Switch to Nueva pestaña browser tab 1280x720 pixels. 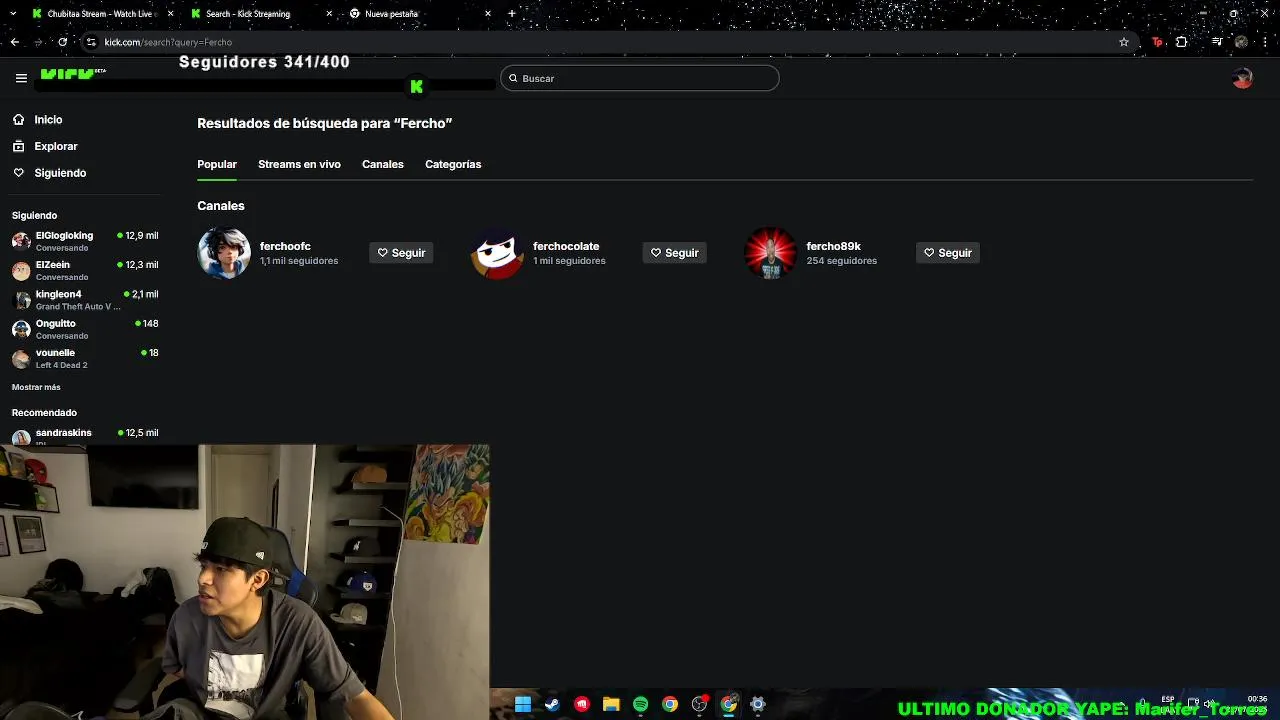click(420, 14)
